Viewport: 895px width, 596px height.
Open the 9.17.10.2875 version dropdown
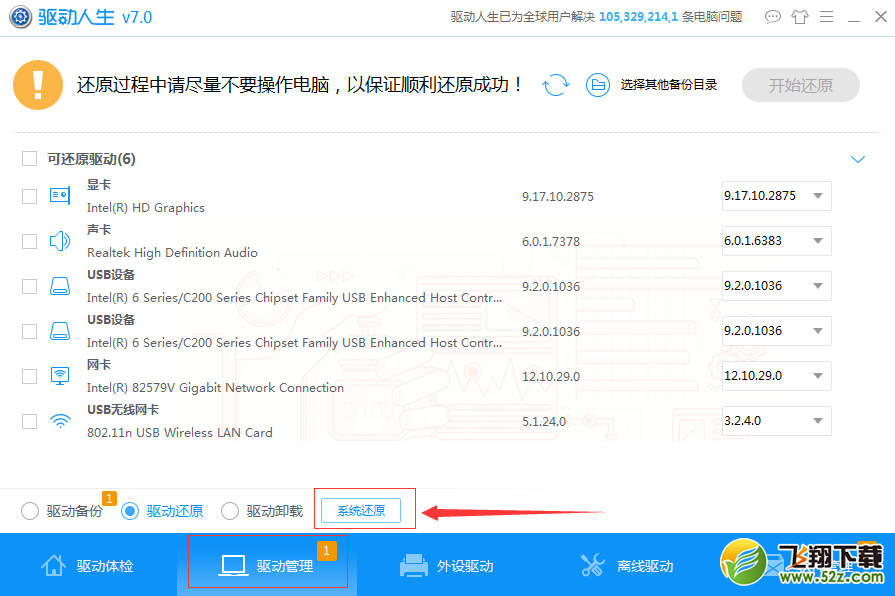tap(776, 196)
